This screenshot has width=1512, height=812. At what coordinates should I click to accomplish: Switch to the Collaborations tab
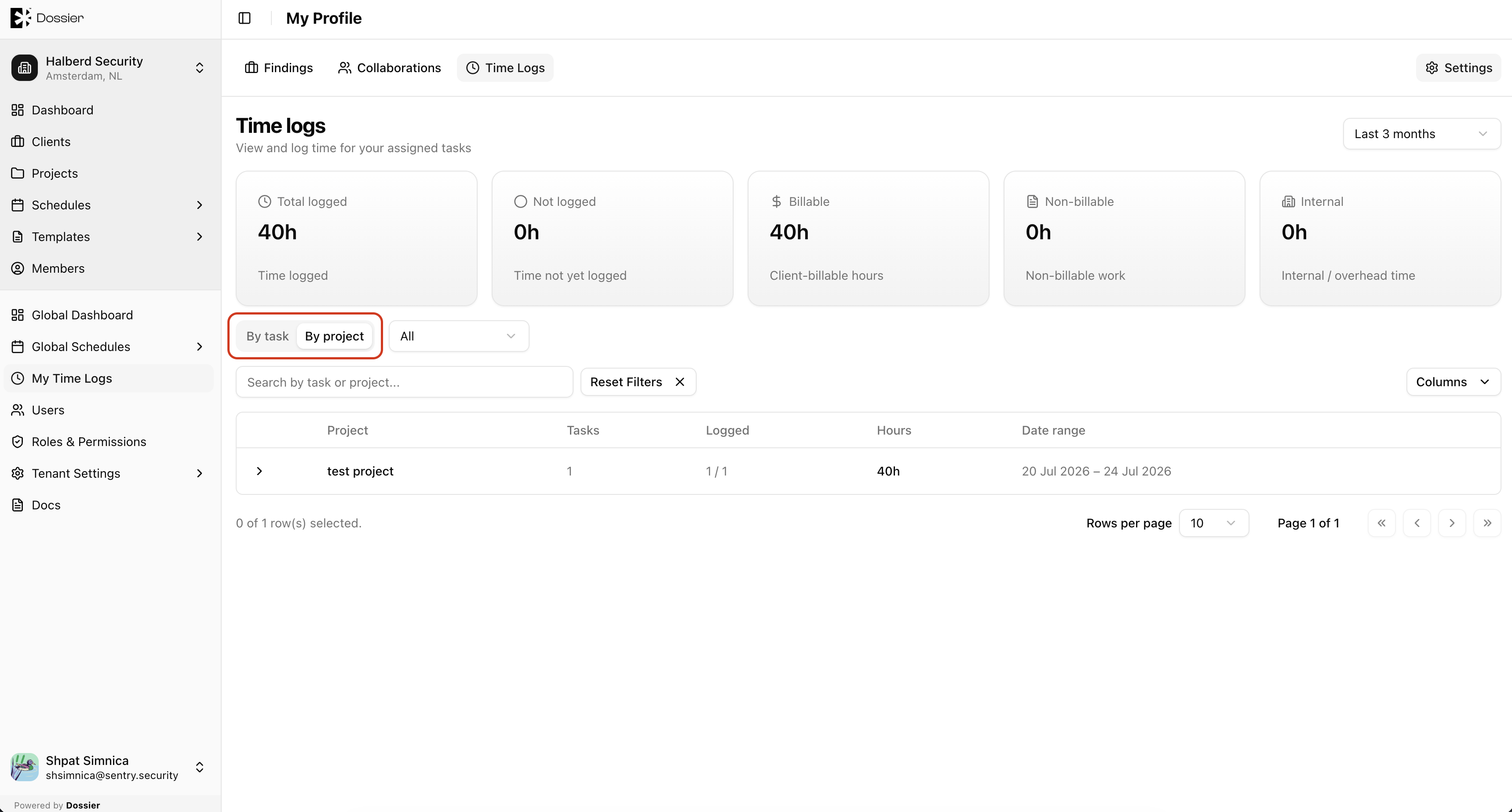click(x=389, y=67)
